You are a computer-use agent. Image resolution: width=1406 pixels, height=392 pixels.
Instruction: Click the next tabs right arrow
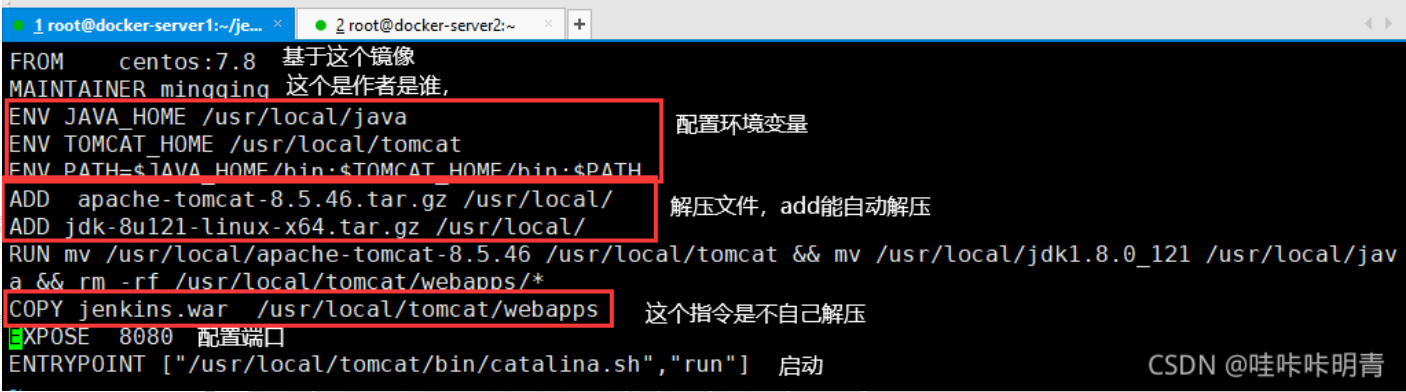[1389, 23]
